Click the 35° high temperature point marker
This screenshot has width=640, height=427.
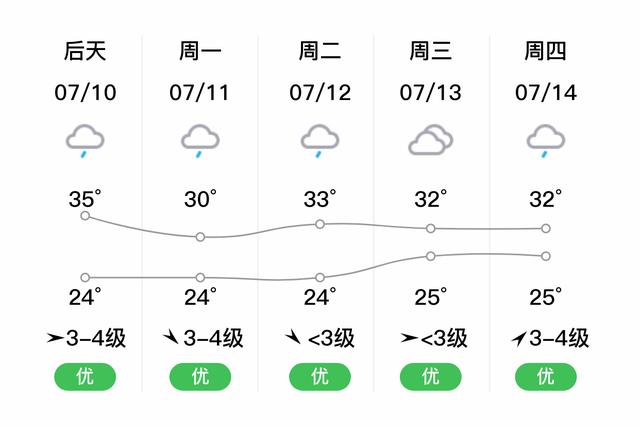click(x=85, y=216)
